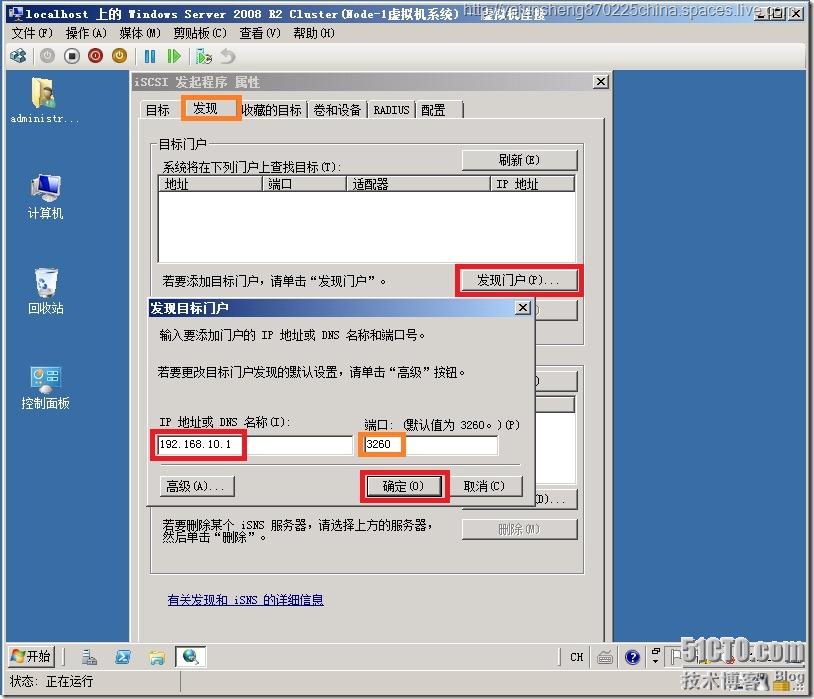This screenshot has height=699, width=814.
Task: Click the Turn Off VM toolbar icon
Action: (x=72, y=56)
